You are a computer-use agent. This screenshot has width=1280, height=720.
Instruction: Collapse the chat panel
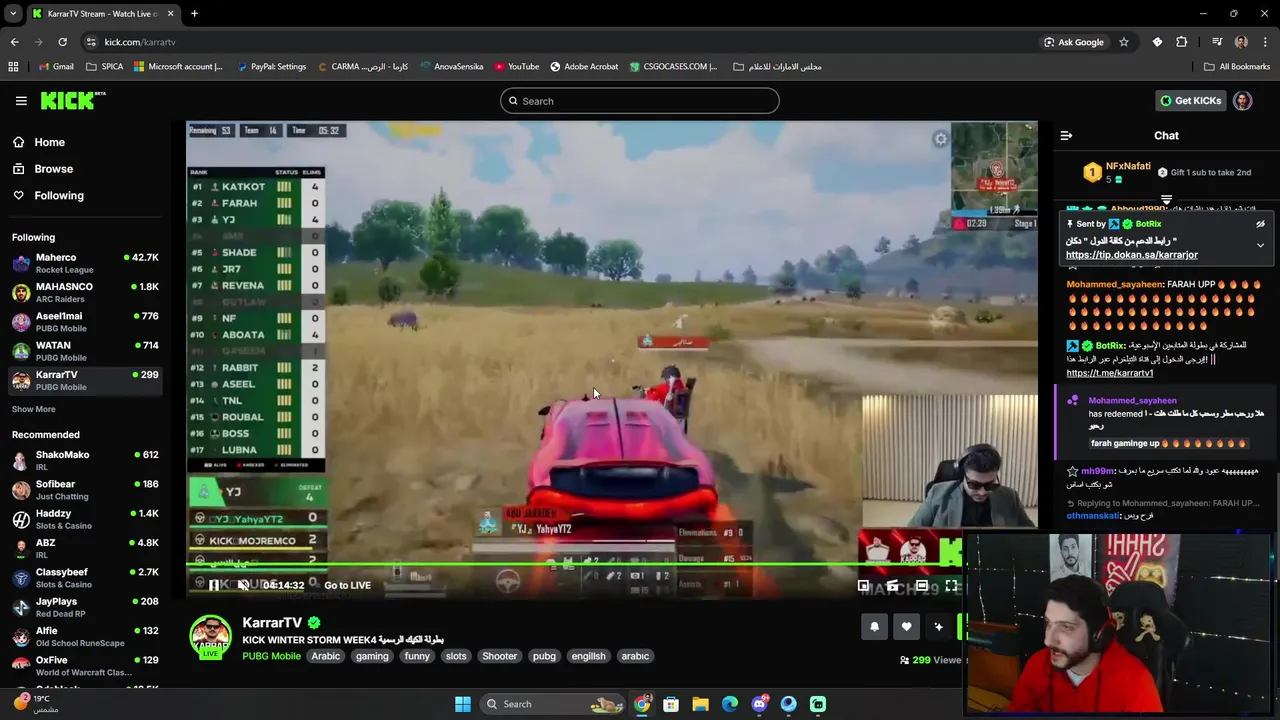point(1066,135)
